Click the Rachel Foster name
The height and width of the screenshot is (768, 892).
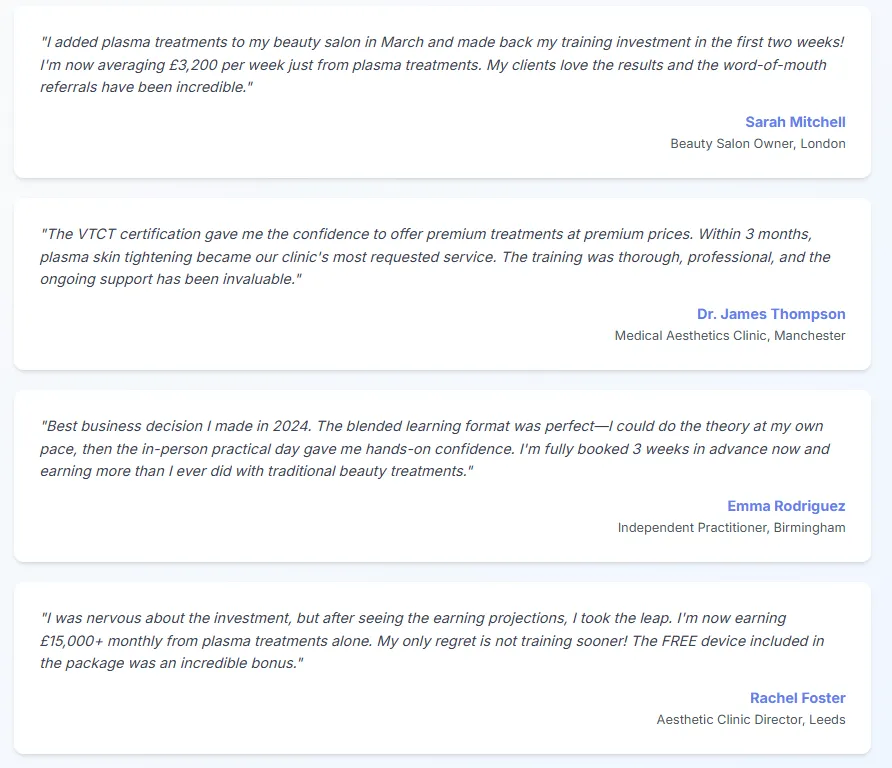click(797, 698)
